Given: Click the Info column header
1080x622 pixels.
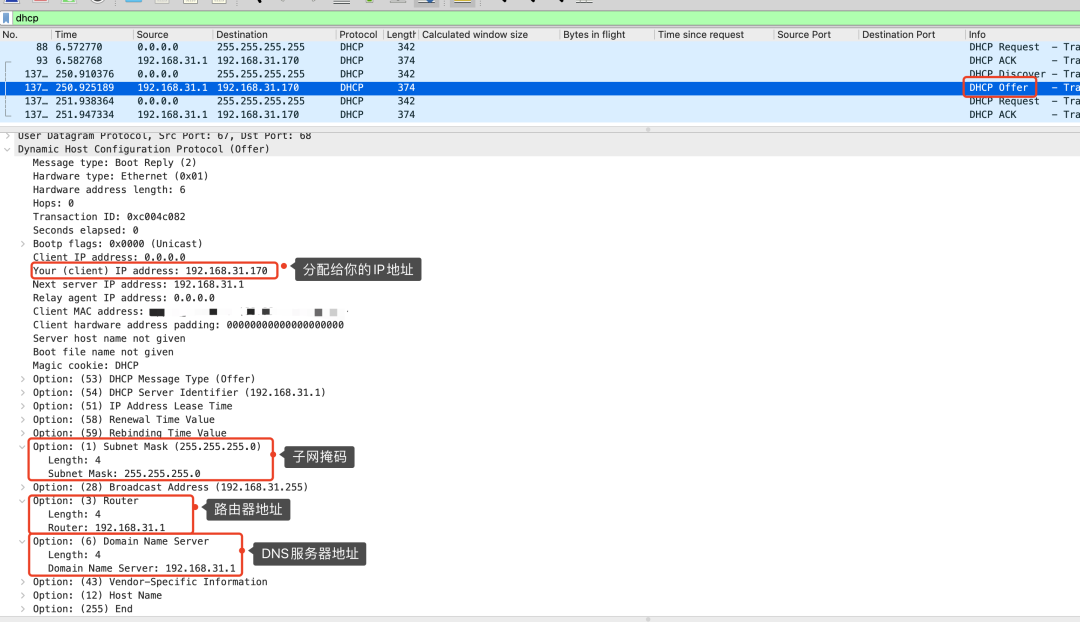Looking at the screenshot, I should [1023, 34].
